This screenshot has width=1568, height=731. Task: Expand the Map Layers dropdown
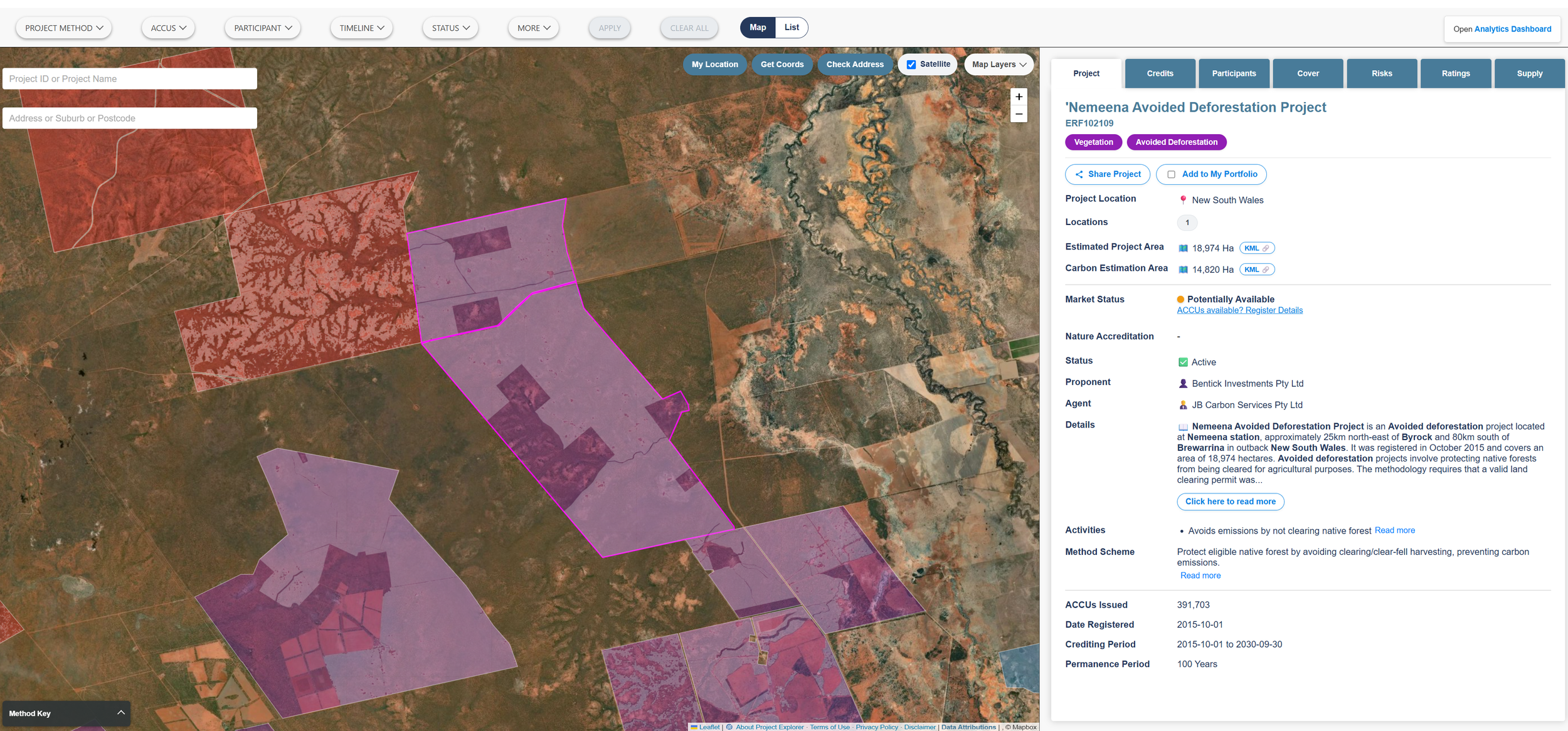[999, 65]
